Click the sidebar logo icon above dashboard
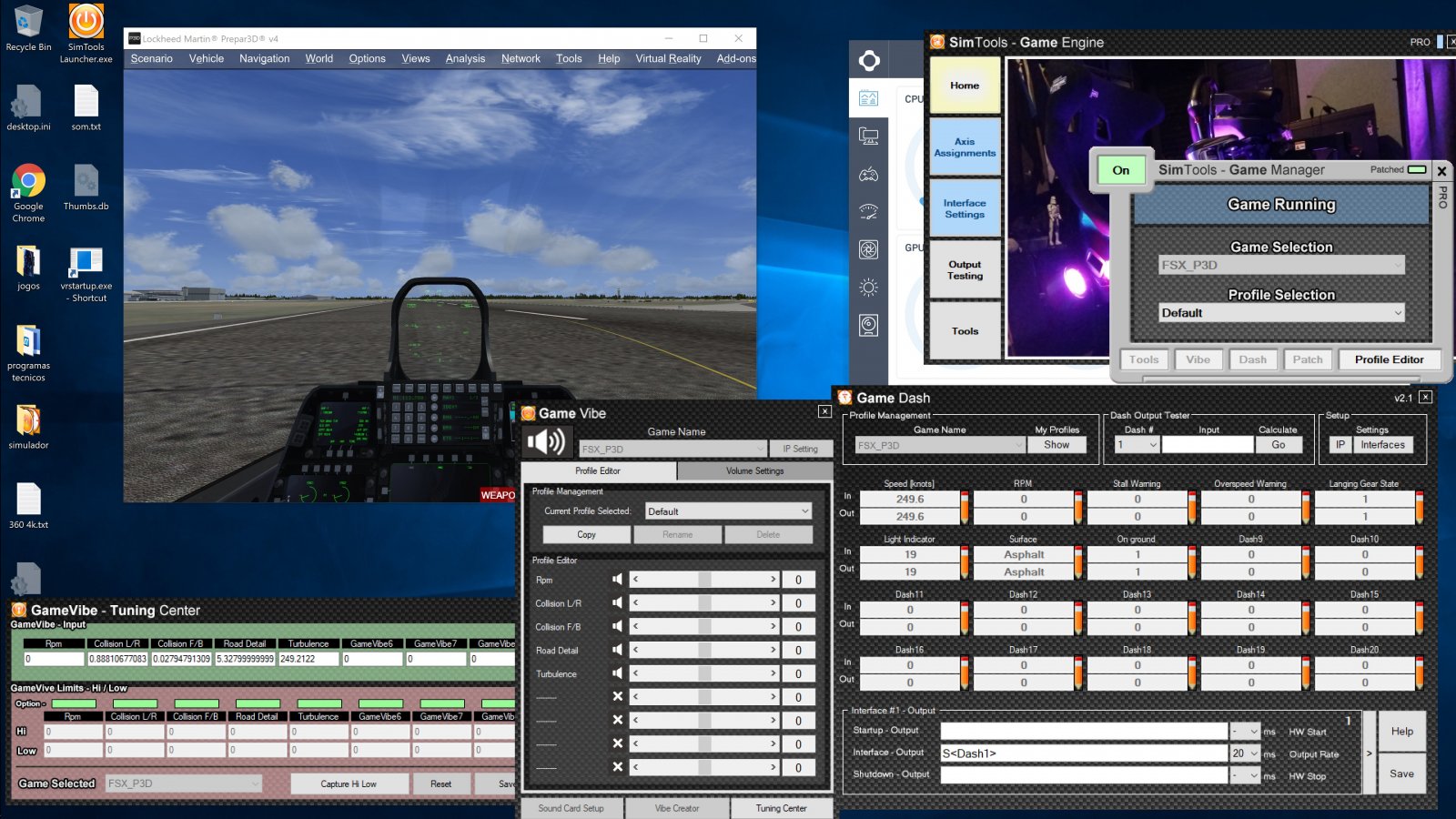The width and height of the screenshot is (1456, 819). coord(869,61)
